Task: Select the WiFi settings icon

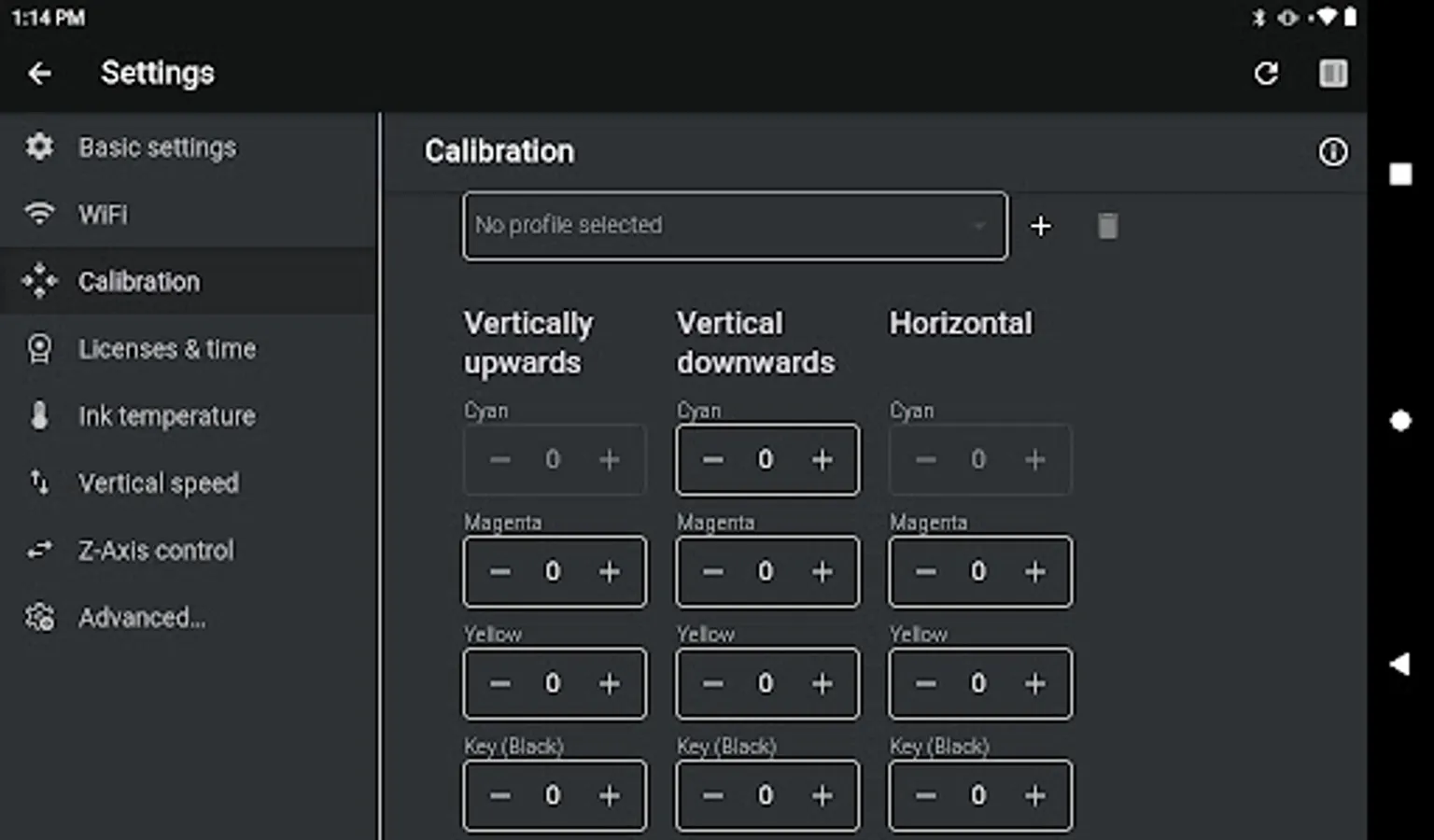Action: [x=38, y=214]
